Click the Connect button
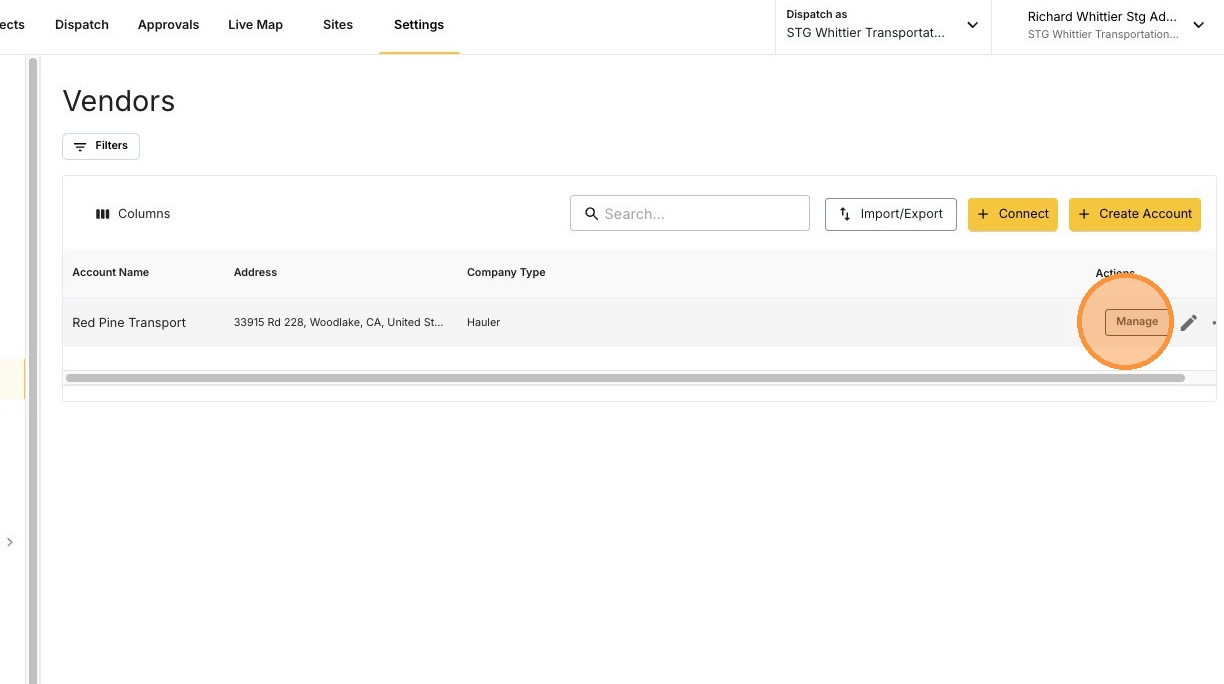This screenshot has height=684, width=1224. pyautogui.click(x=1013, y=214)
